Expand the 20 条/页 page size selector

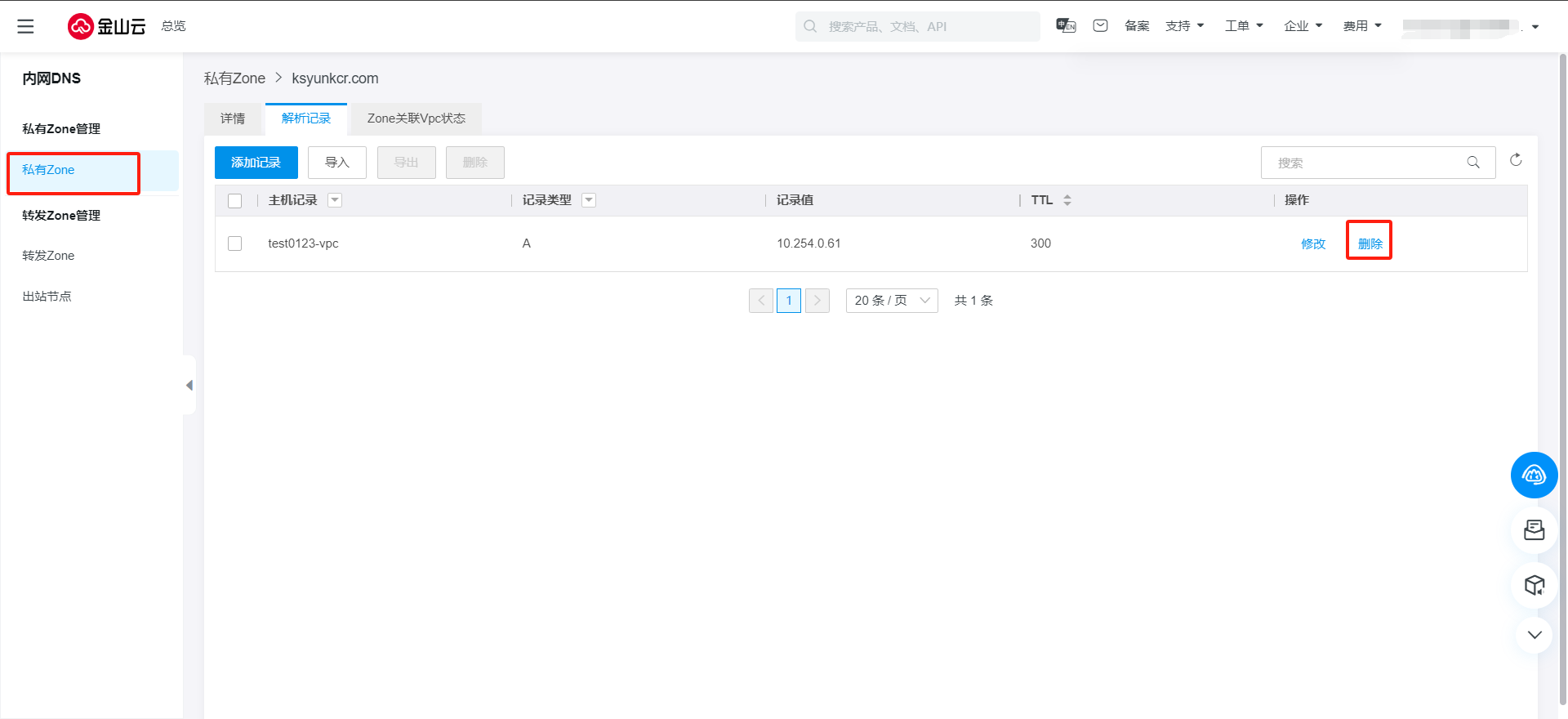(891, 301)
